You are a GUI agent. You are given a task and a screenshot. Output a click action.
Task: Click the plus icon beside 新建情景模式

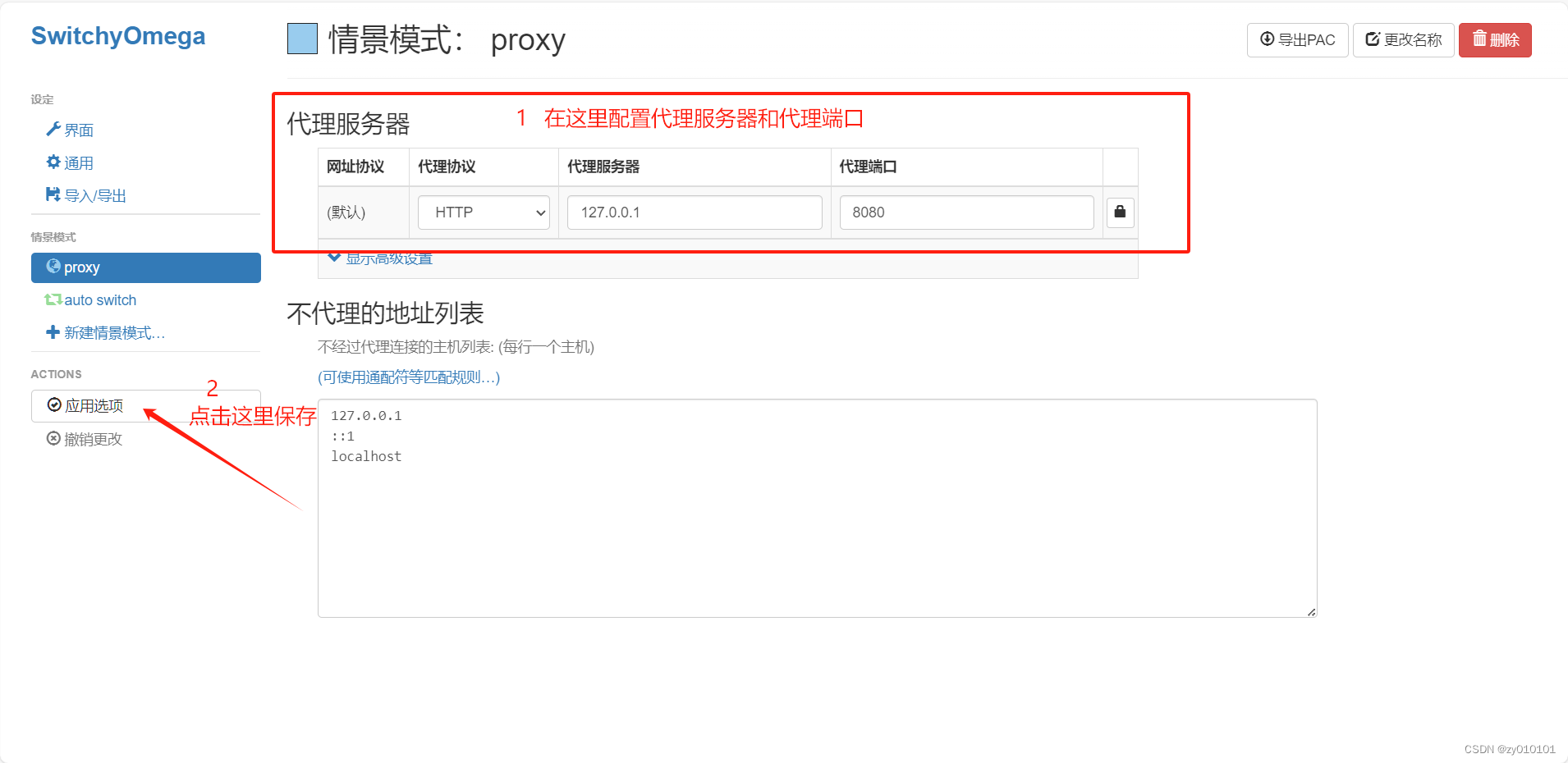coord(53,332)
